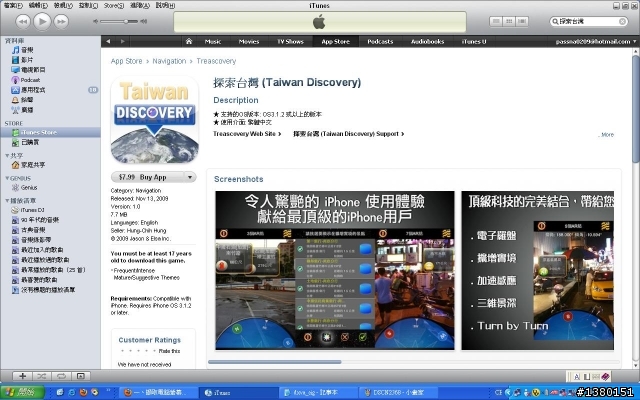The image size is (640, 400).
Task: Click Treascovery breadcrumb link
Action: click(x=216, y=61)
